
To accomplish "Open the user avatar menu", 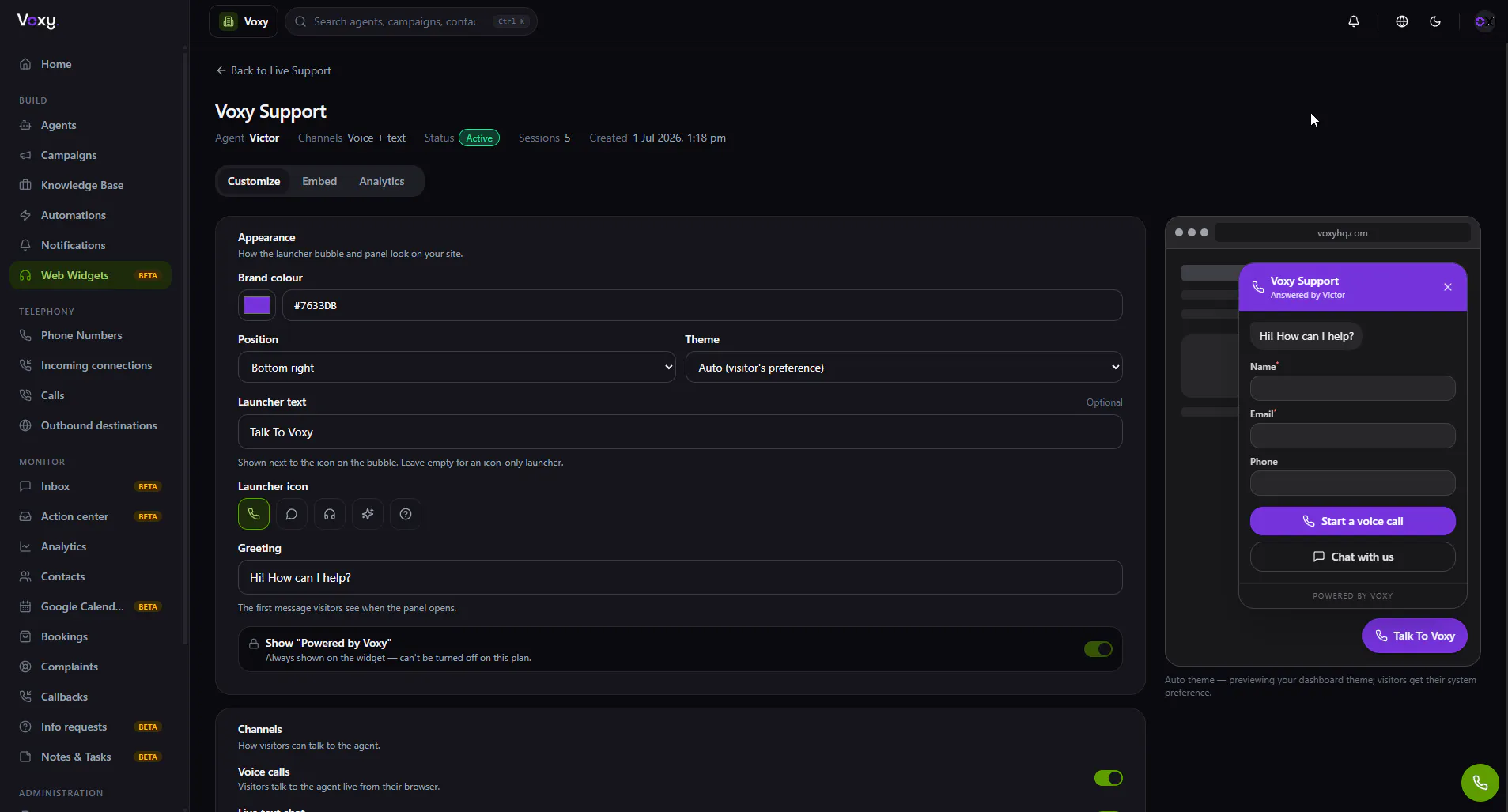I will click(x=1484, y=21).
